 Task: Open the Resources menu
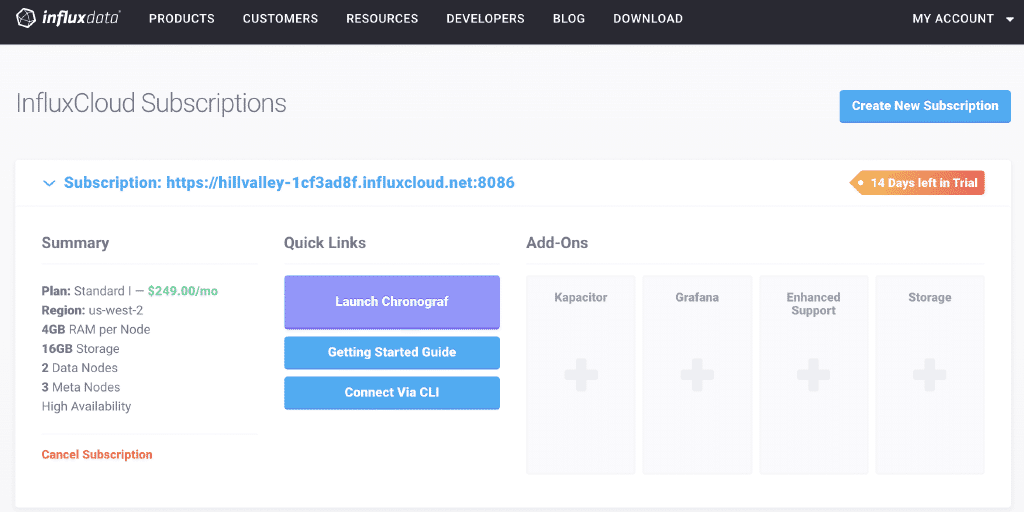382,19
